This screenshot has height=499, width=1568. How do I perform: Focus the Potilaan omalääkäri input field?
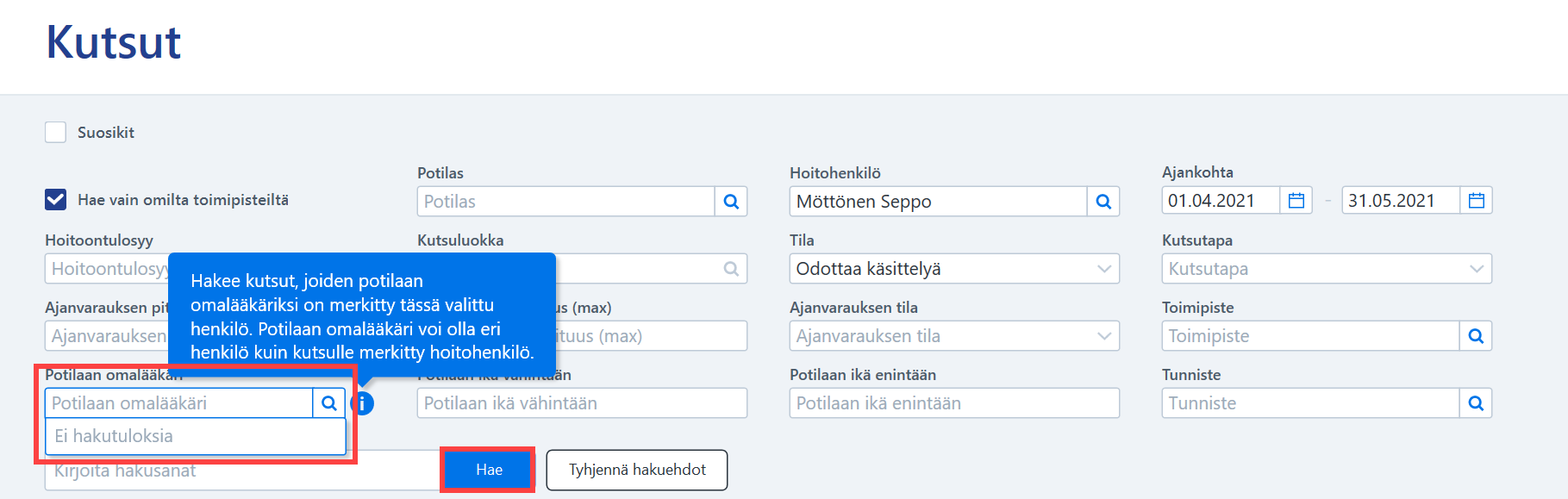(x=179, y=403)
